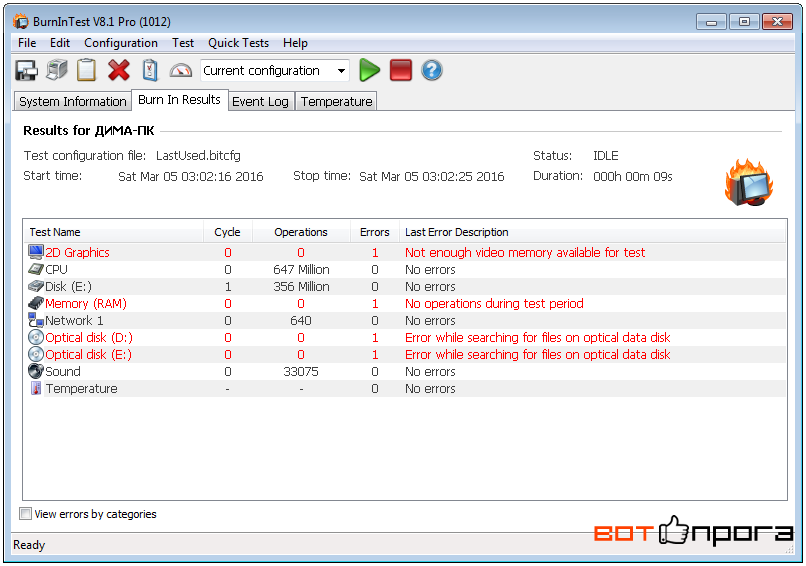Enable View errors by categories checkbox

tap(25, 514)
